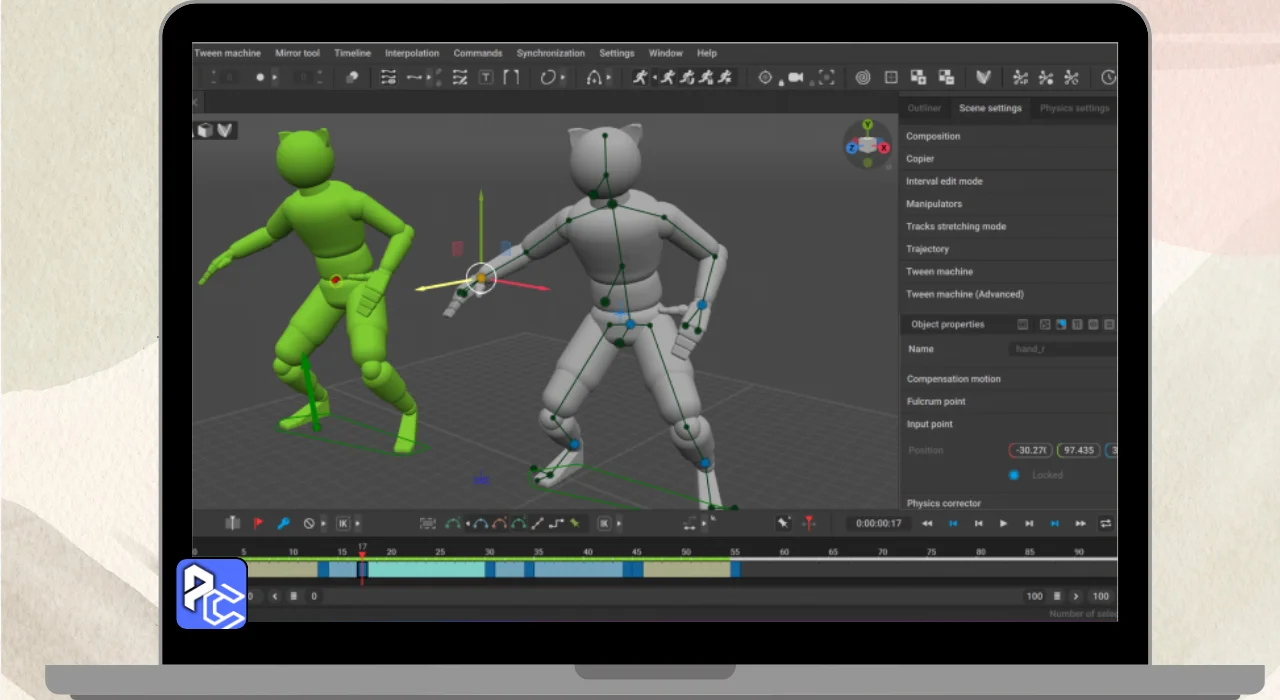Click the clock icon at toolbar's right end

point(1108,78)
